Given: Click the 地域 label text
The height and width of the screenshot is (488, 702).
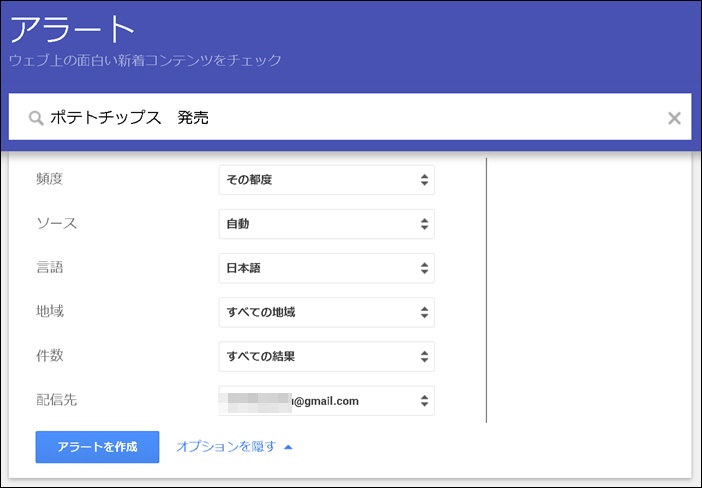Looking at the screenshot, I should point(50,311).
